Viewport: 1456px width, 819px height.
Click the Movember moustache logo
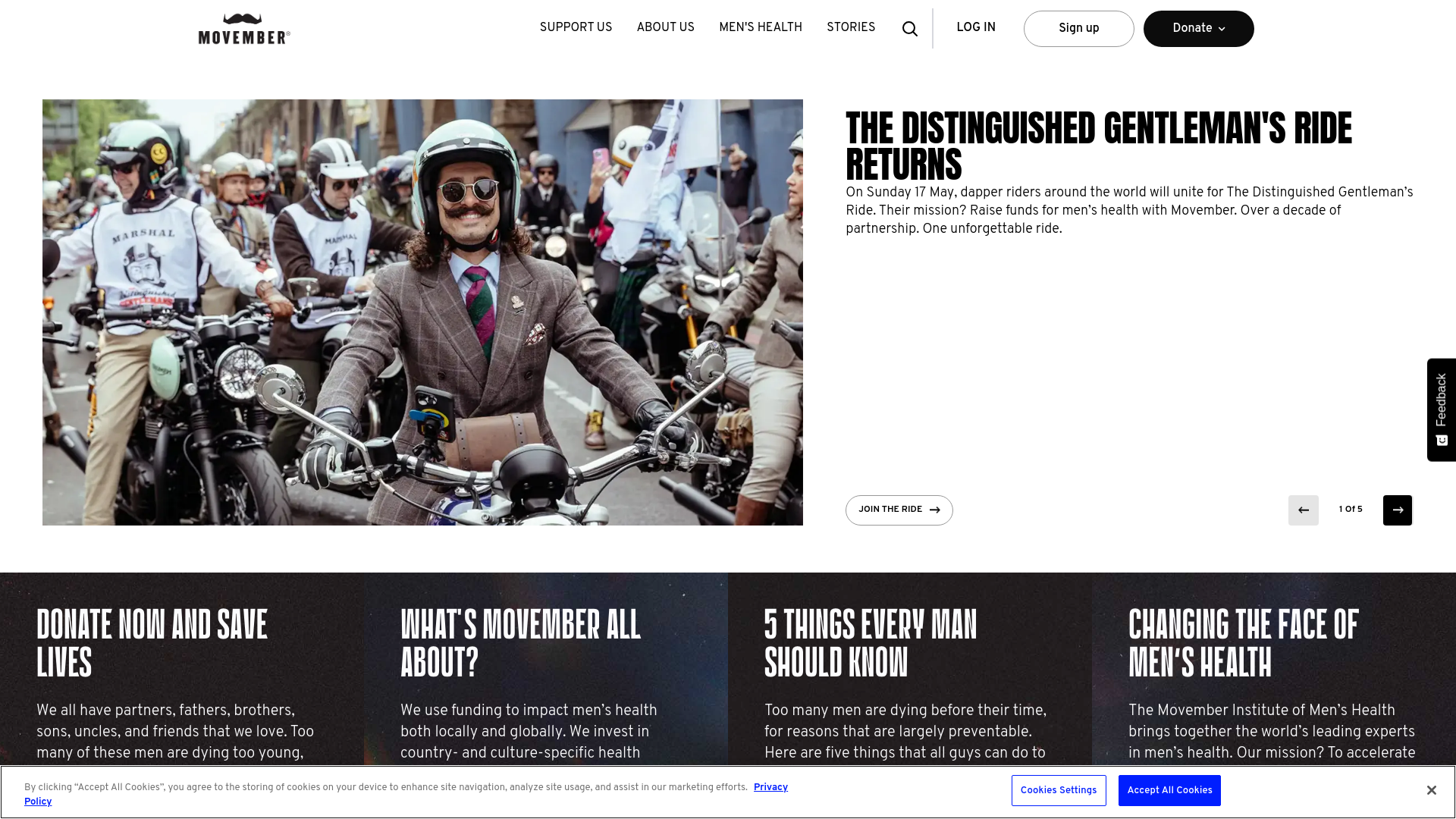pos(244,29)
